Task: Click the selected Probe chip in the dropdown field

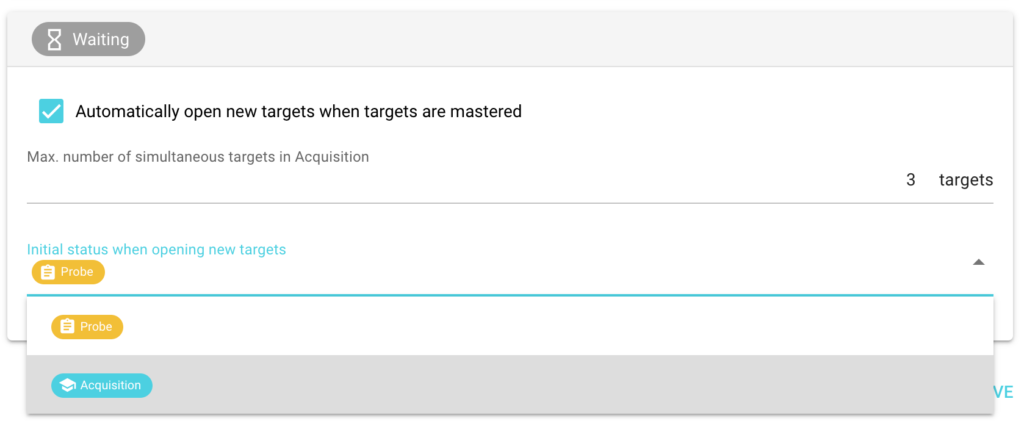Action: [x=69, y=272]
